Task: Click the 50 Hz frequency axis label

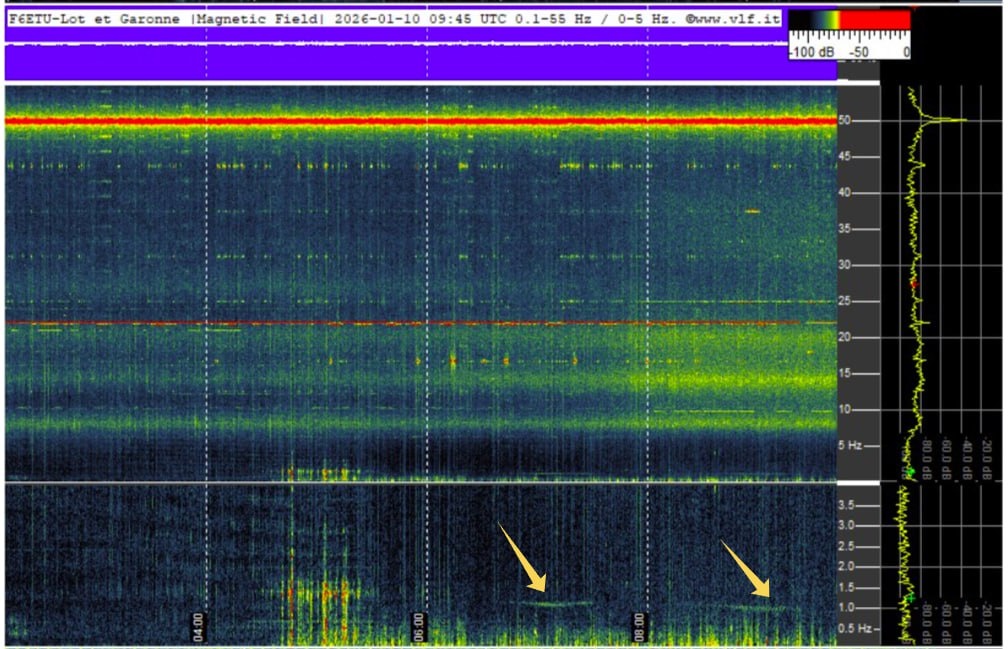Action: [845, 120]
